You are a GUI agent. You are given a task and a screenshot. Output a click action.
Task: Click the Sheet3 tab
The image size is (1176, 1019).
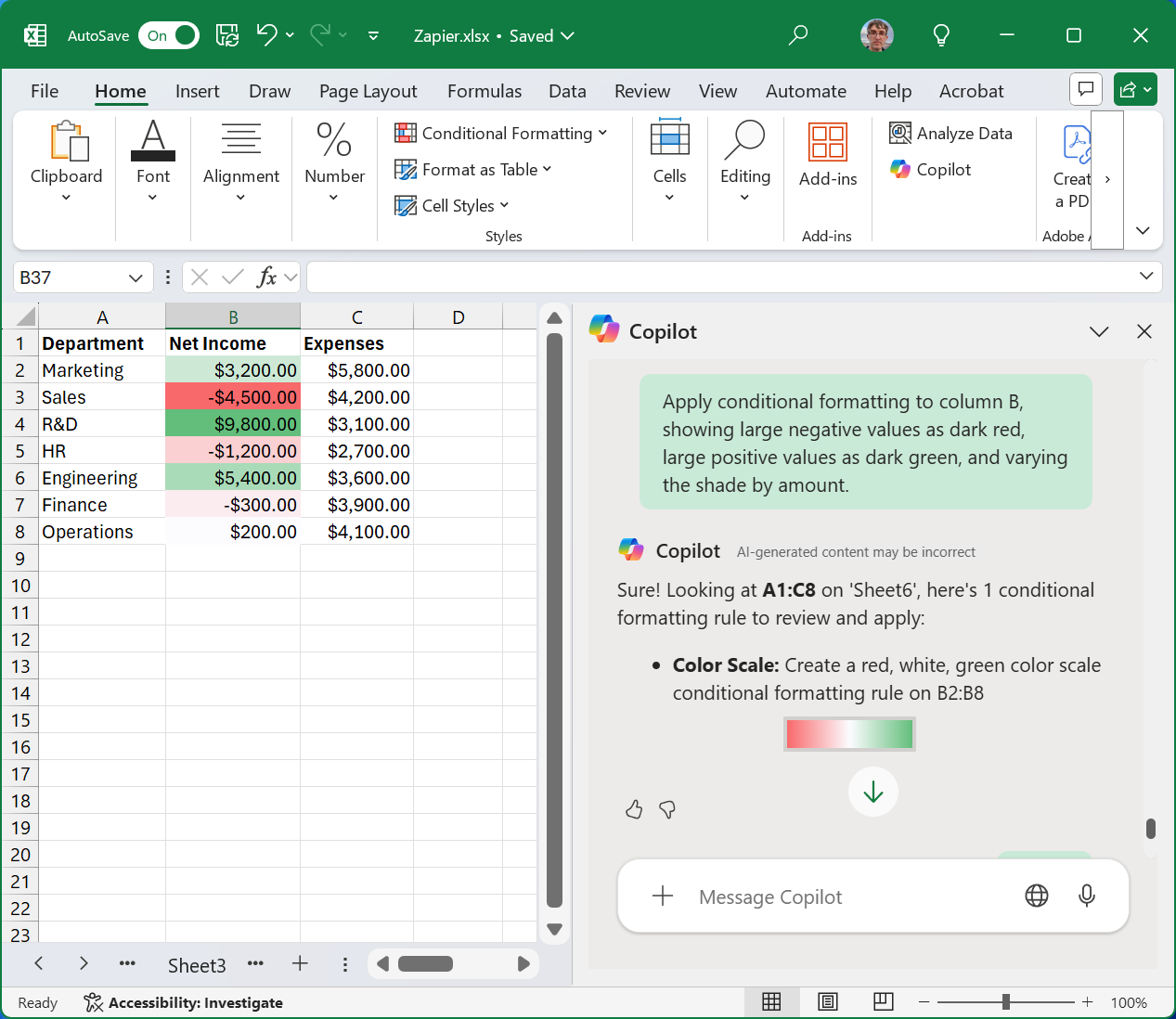197,965
